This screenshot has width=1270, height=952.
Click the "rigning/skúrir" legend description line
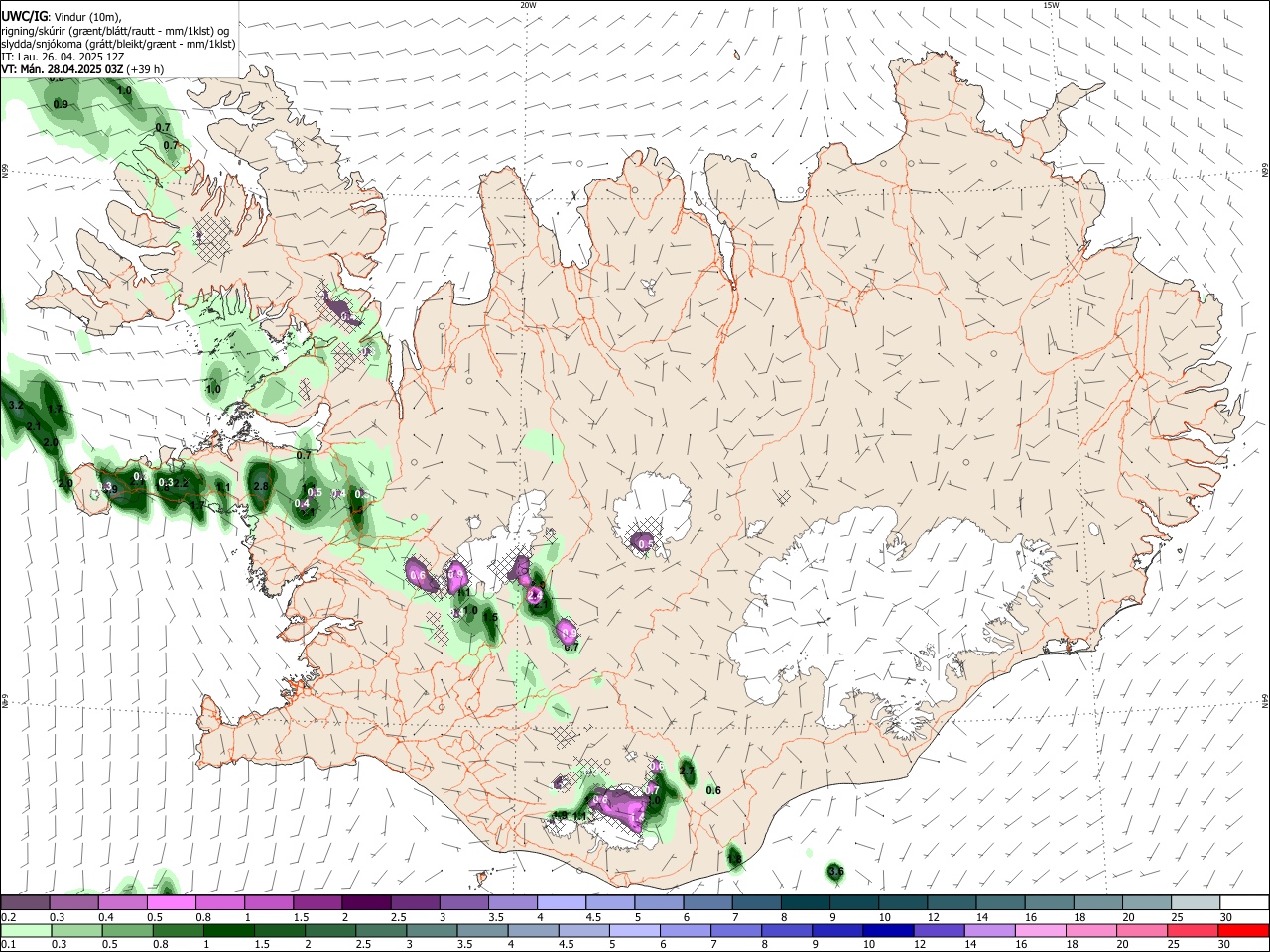tap(116, 31)
